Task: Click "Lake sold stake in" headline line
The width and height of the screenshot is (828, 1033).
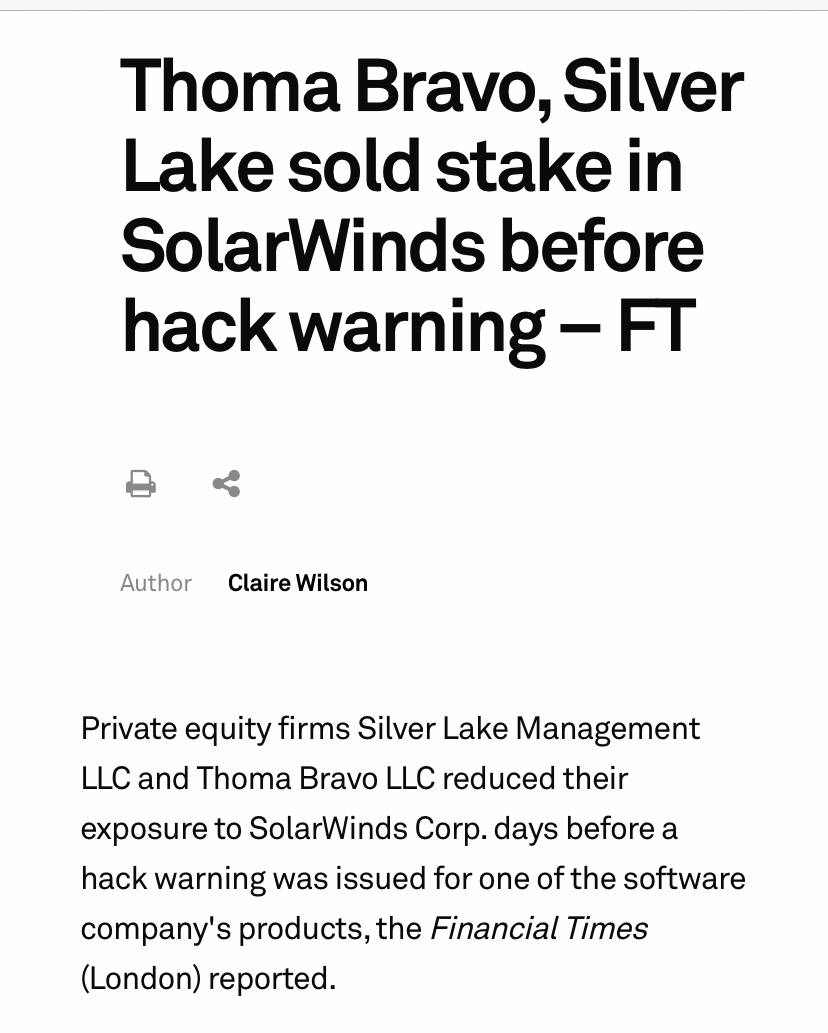Action: [x=401, y=166]
